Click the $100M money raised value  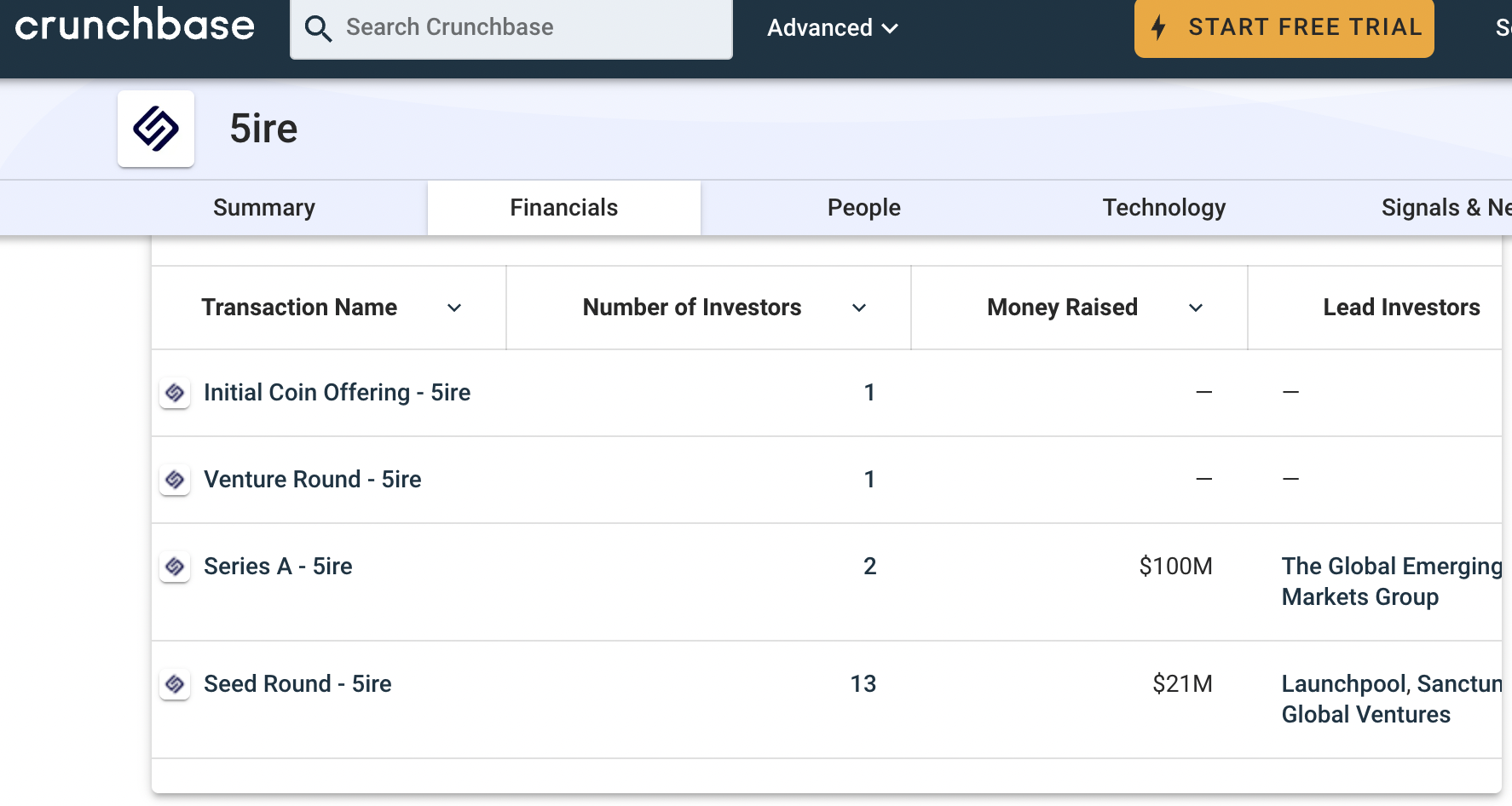coord(1175,567)
